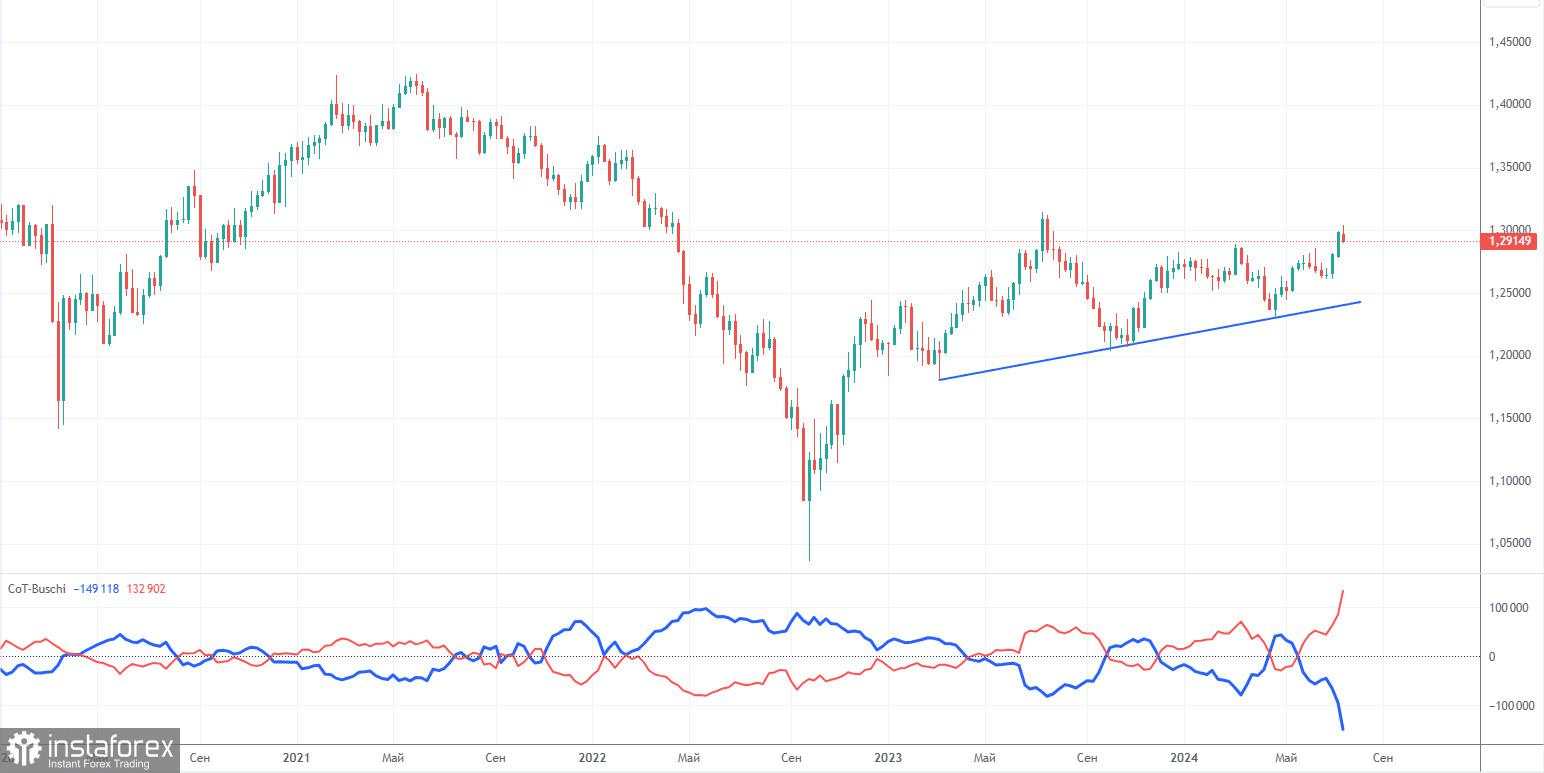Click the 2024 label on time axis

click(1184, 758)
